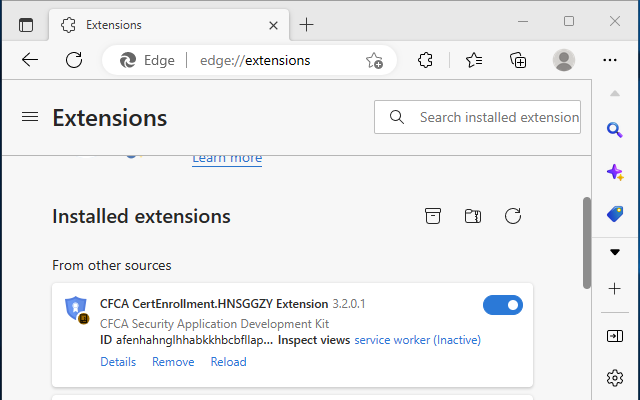Disable the CFCA CertEnrollment extension toggle
The image size is (640, 400).
(502, 305)
